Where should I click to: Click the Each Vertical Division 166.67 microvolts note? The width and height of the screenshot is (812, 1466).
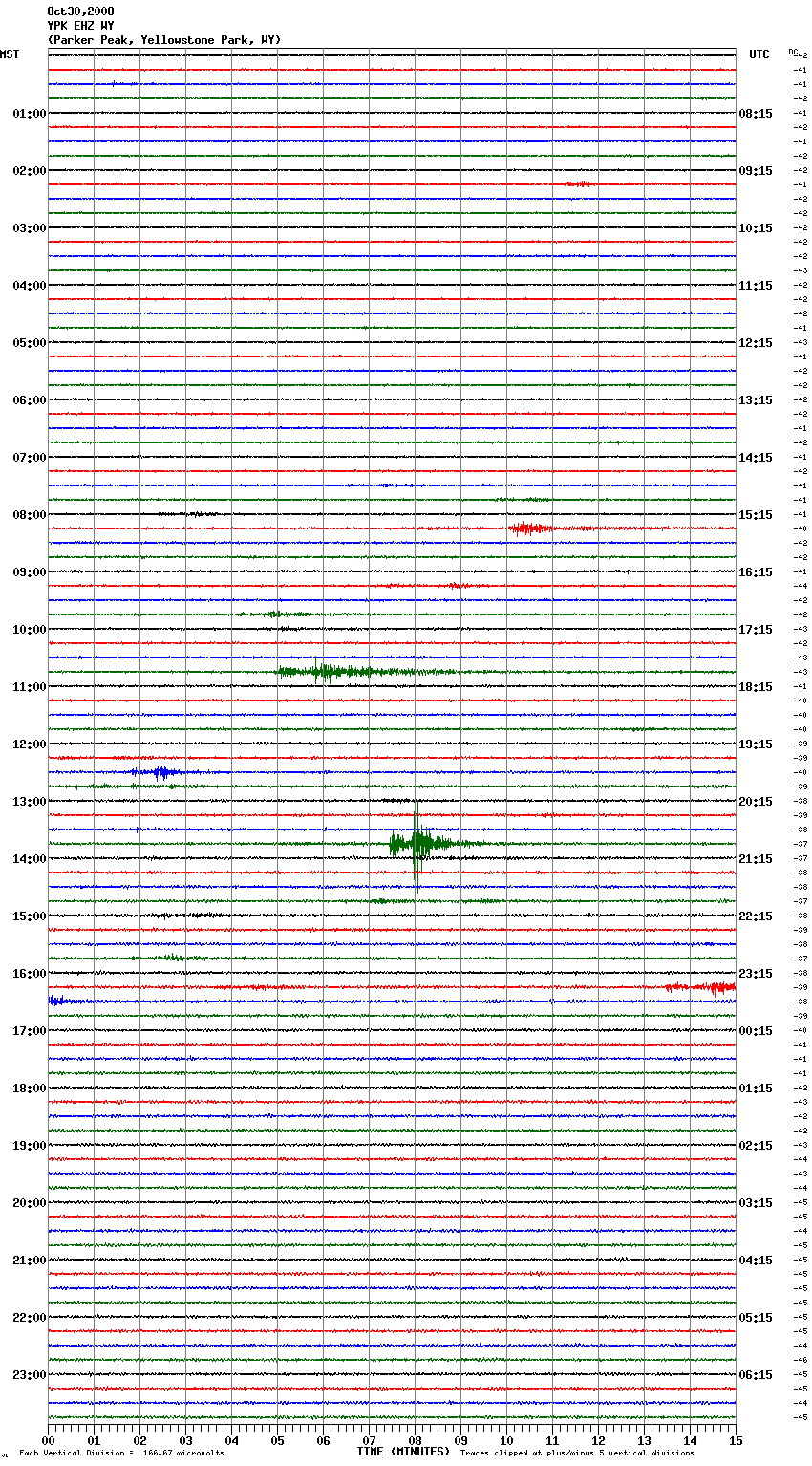(x=121, y=1453)
